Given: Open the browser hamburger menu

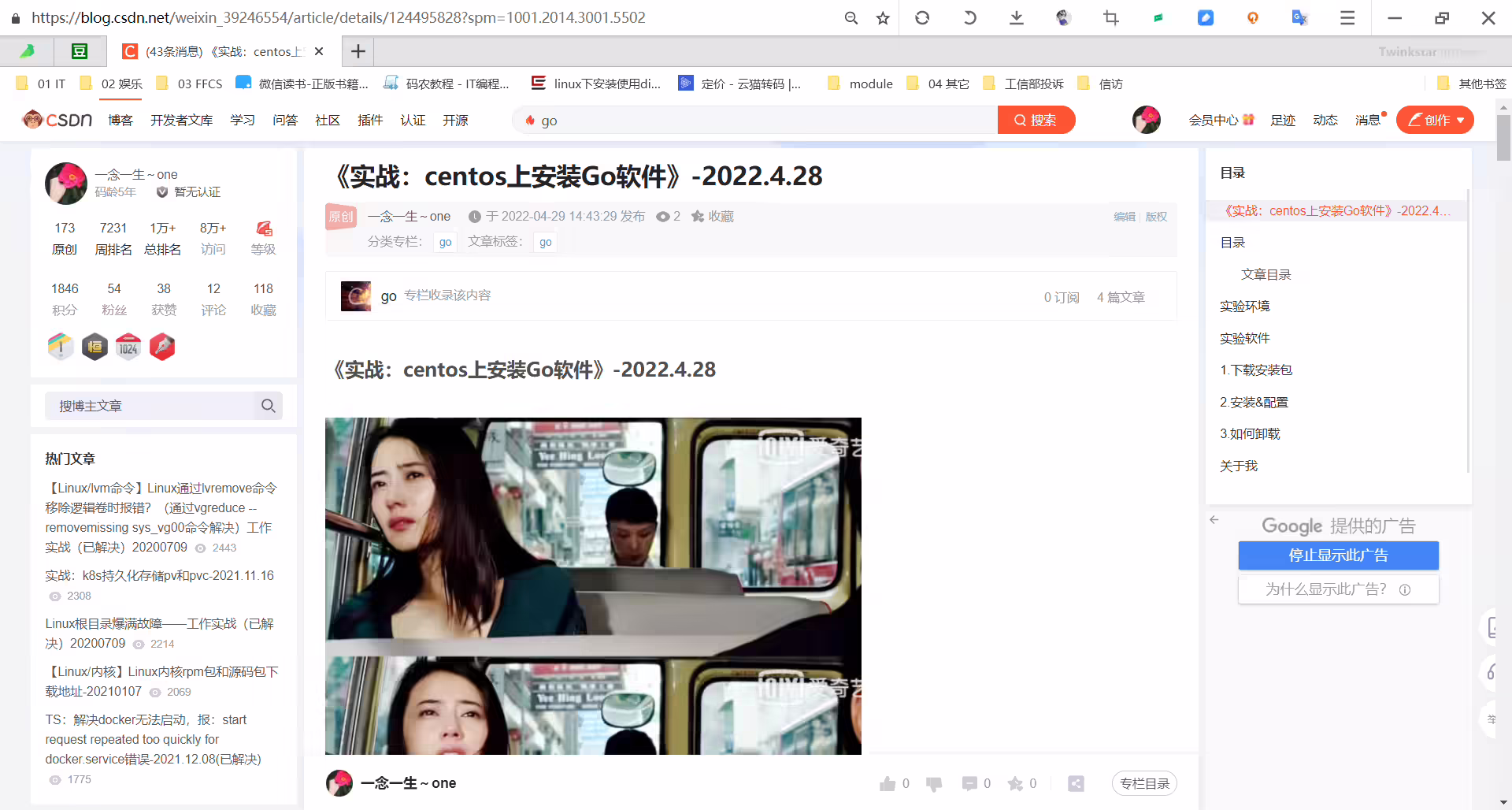Looking at the screenshot, I should [x=1347, y=17].
